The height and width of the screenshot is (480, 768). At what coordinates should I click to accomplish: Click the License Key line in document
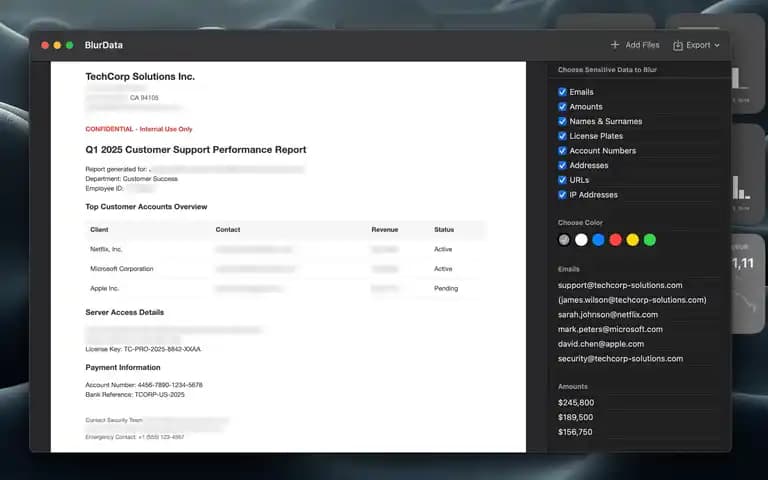click(x=143, y=349)
